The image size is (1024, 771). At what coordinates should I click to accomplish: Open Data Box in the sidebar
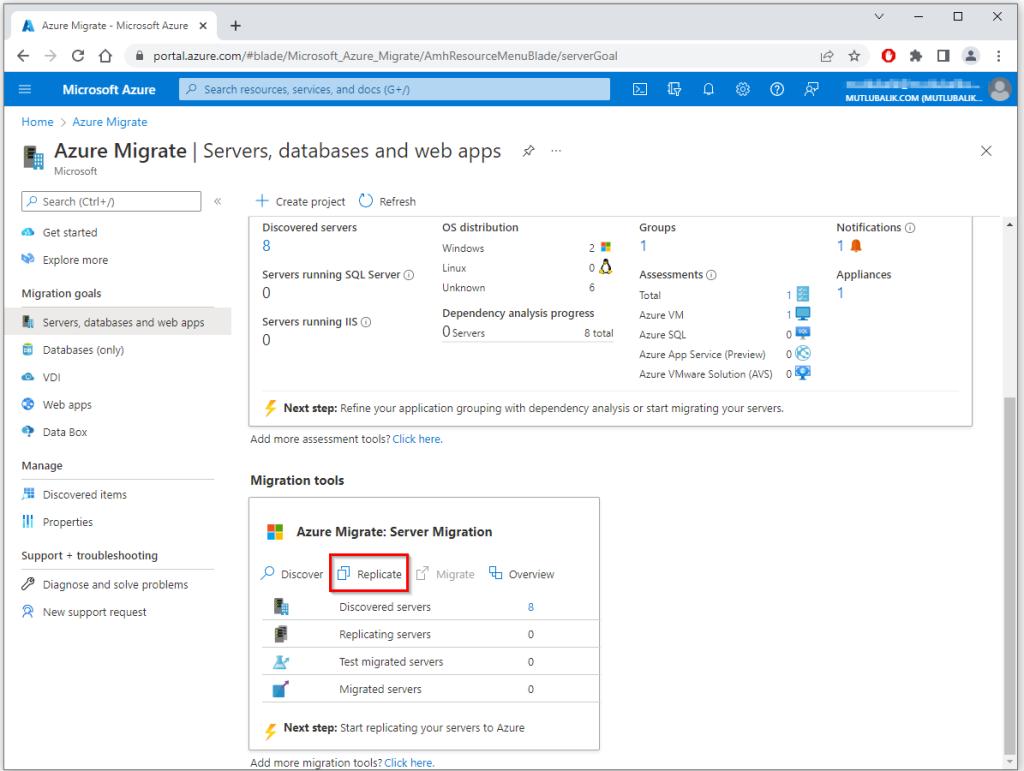65,432
